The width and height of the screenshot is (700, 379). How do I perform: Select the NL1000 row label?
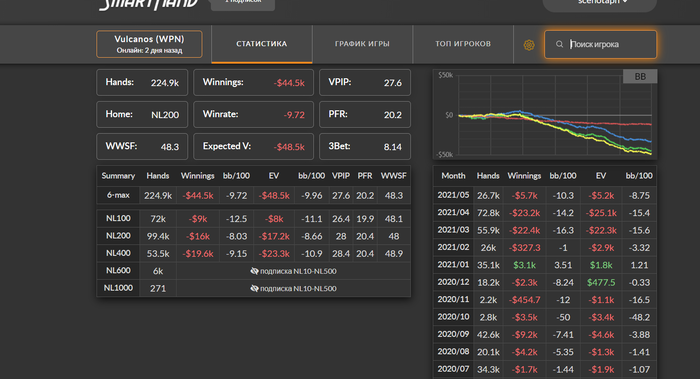[x=118, y=288]
